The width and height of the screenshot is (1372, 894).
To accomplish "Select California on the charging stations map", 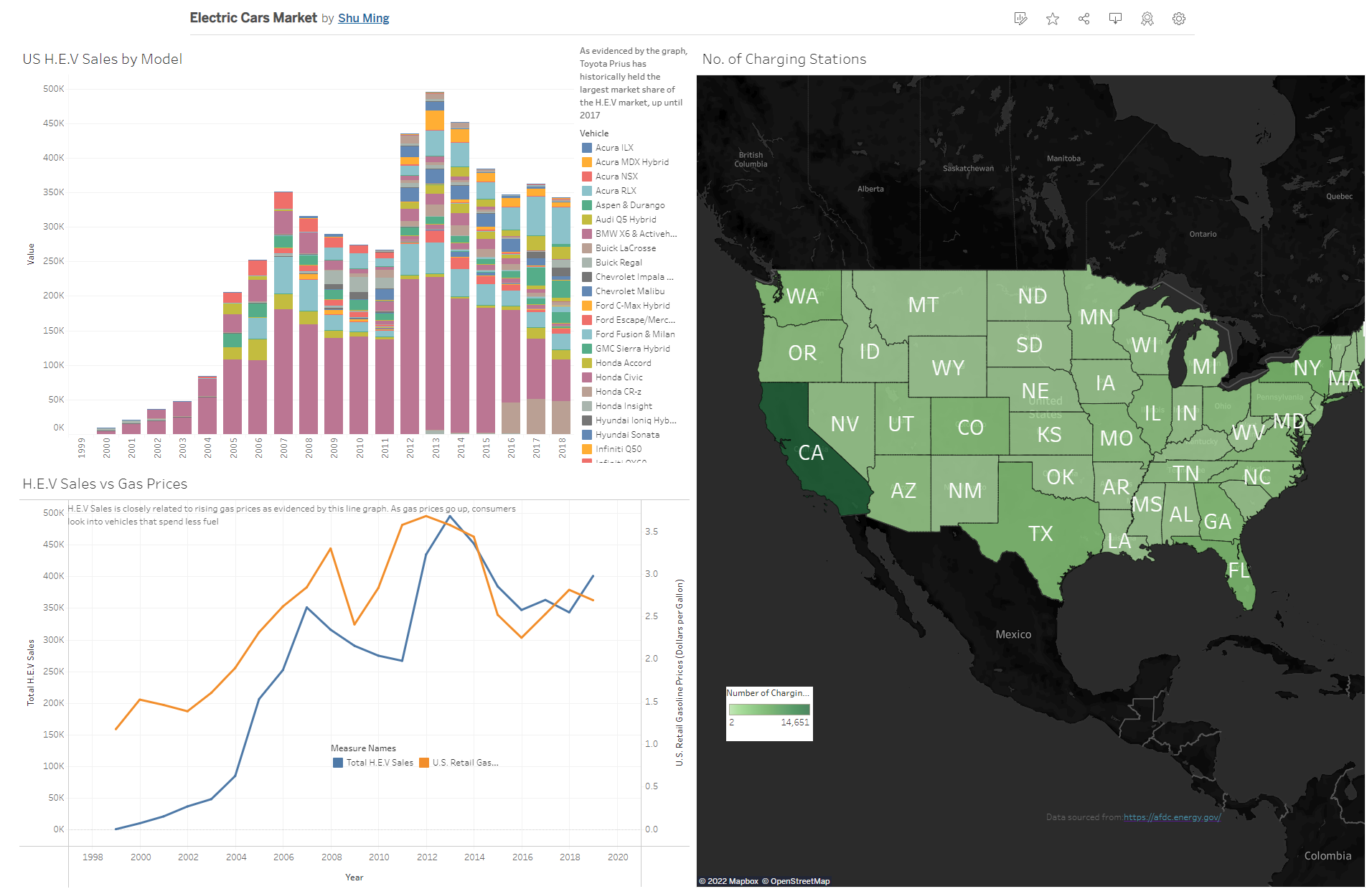I will [x=809, y=453].
